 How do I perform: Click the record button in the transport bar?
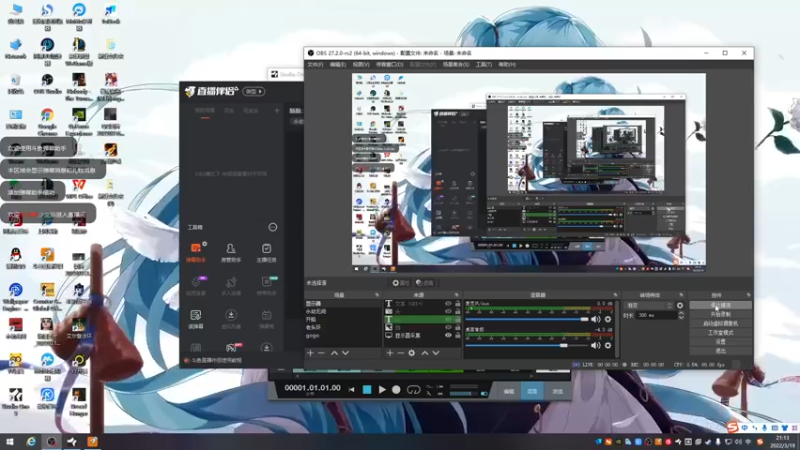[x=396, y=390]
